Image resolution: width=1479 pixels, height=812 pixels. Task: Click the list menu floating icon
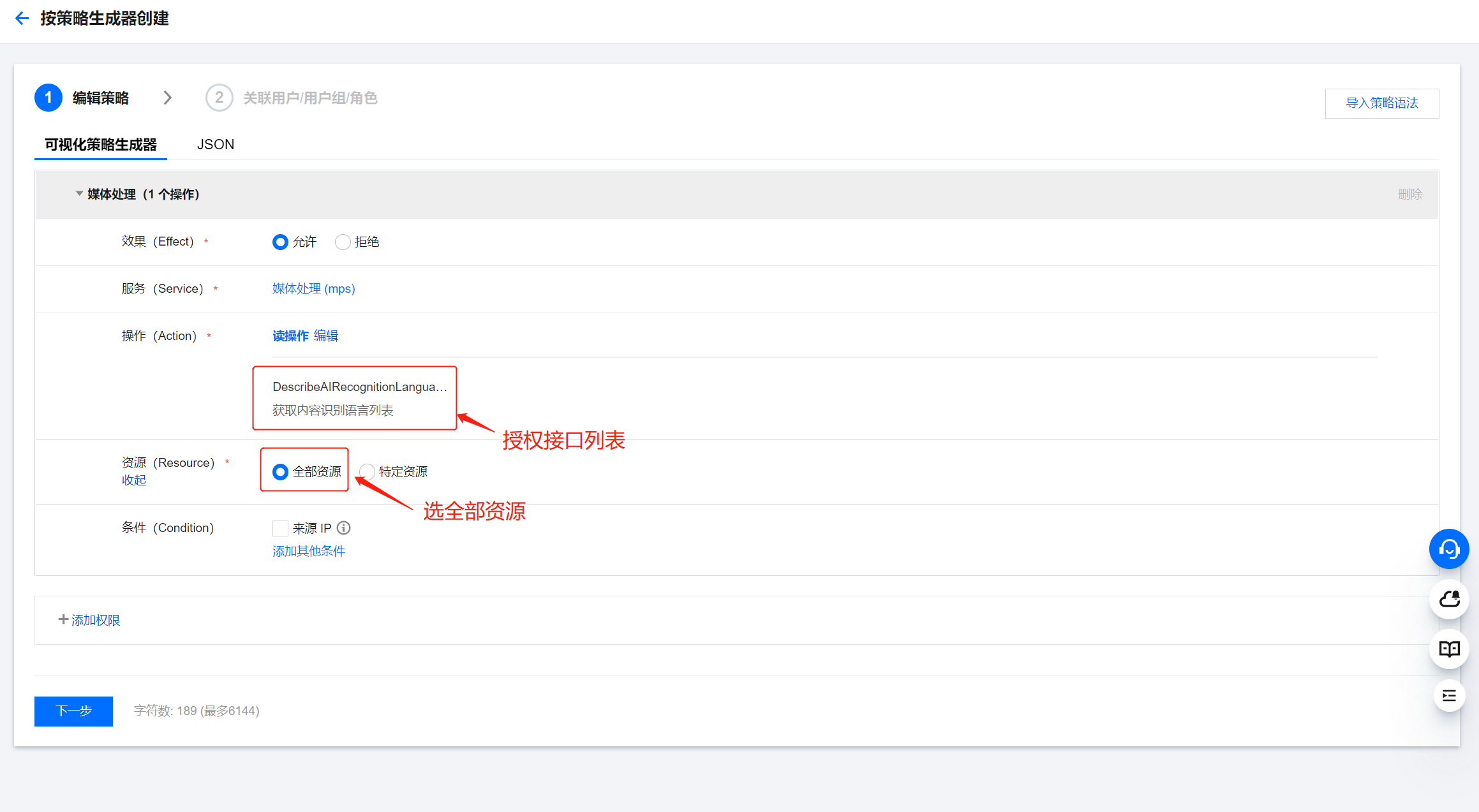1449,696
